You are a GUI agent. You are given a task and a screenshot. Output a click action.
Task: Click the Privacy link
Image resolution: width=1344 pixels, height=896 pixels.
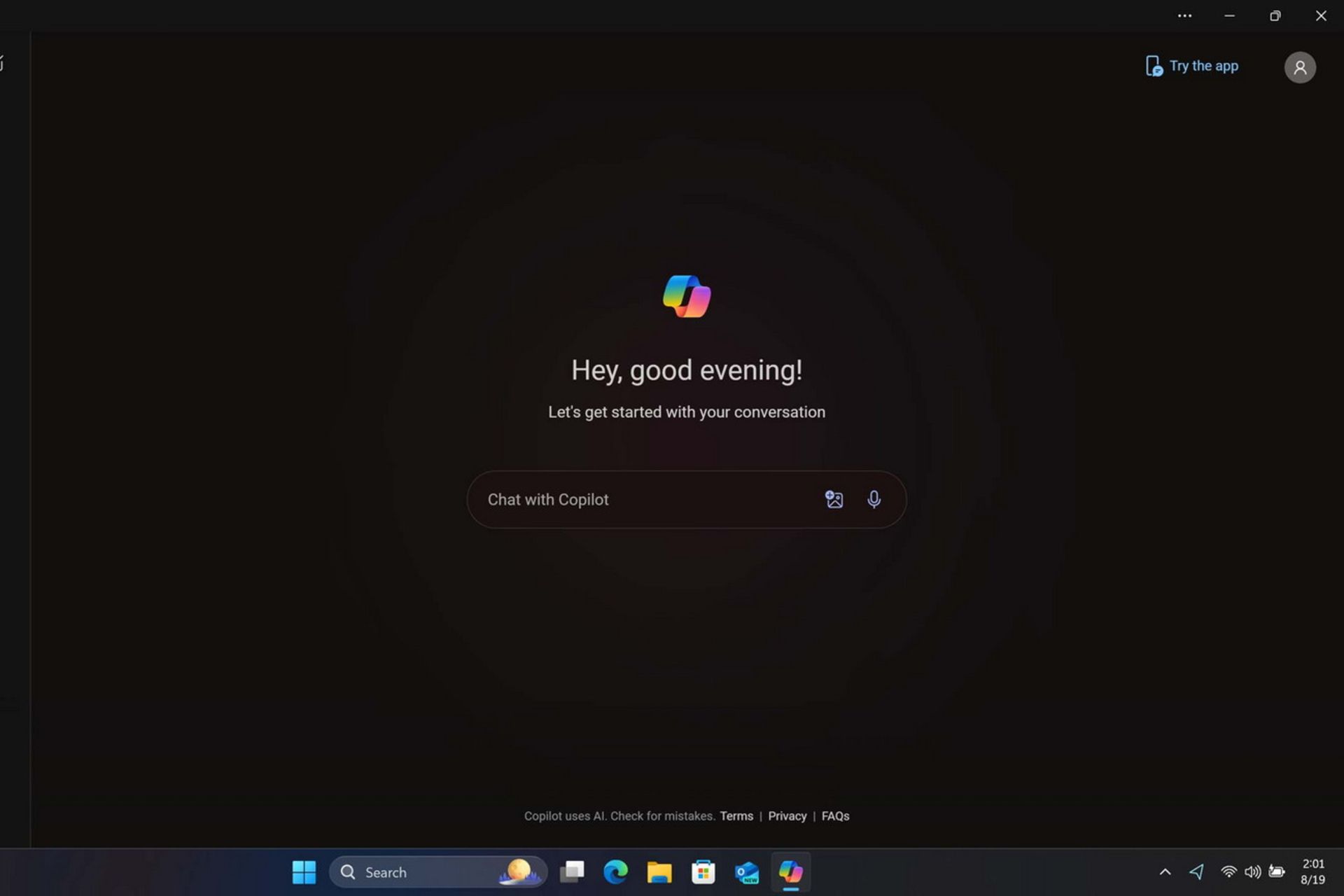787,816
